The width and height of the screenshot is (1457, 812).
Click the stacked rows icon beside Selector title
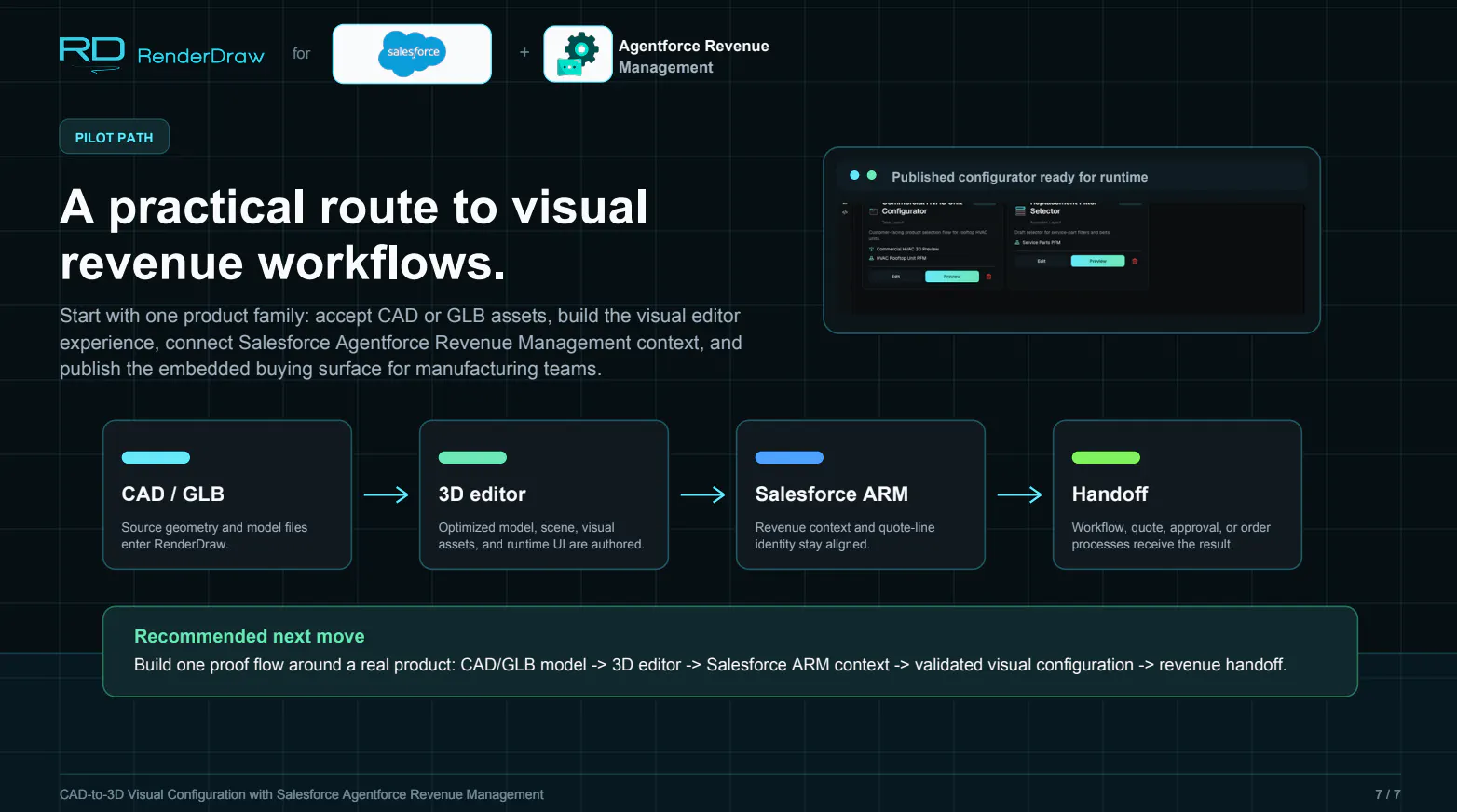[1020, 211]
